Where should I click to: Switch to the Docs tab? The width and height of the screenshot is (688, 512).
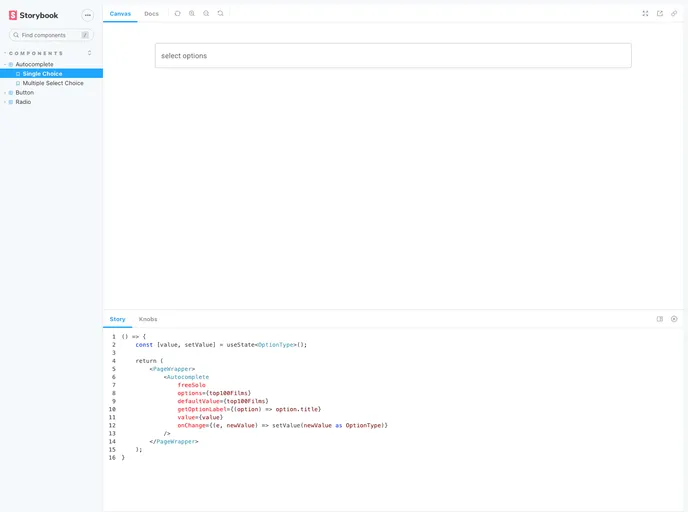click(x=151, y=14)
